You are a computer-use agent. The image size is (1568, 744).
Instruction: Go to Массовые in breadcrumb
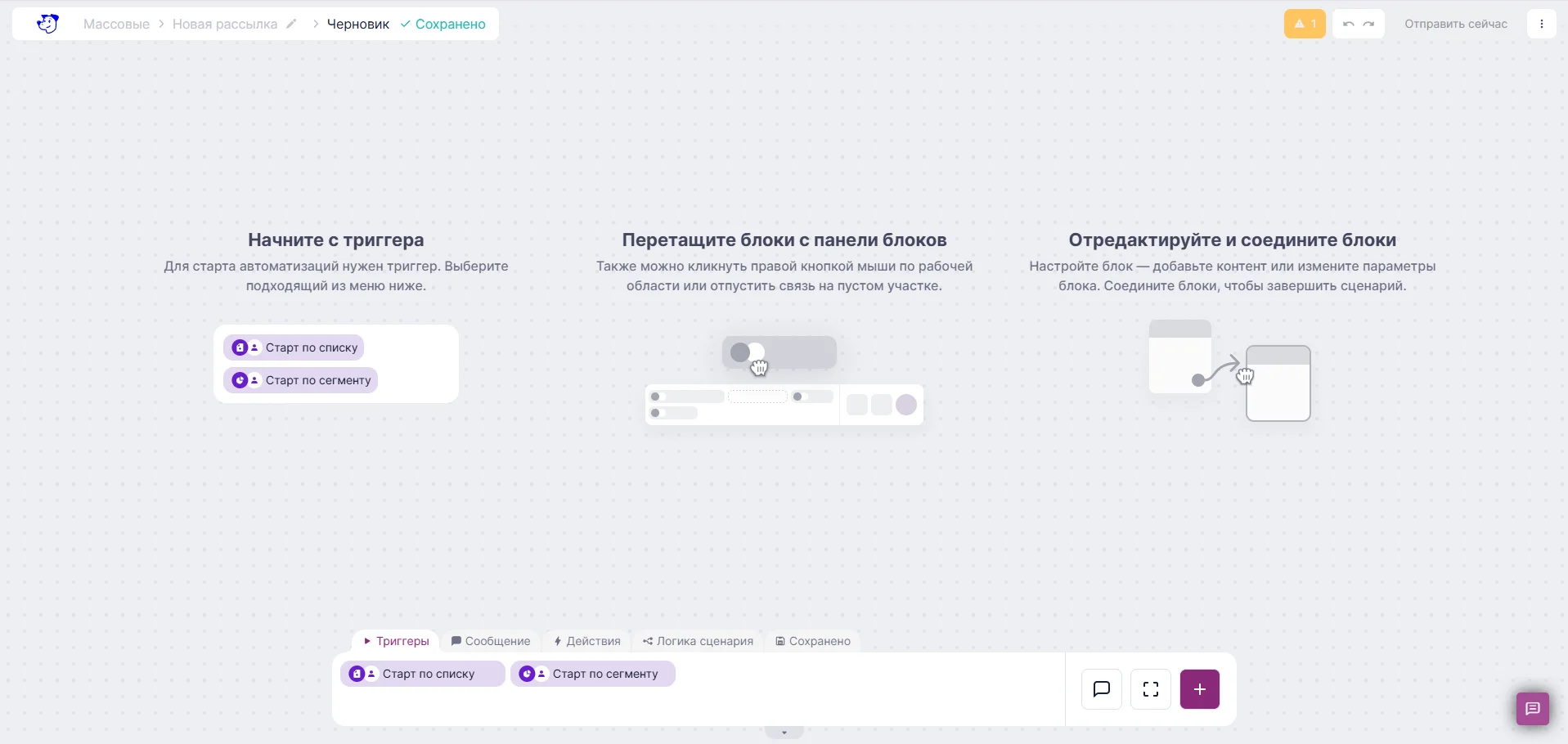point(116,24)
